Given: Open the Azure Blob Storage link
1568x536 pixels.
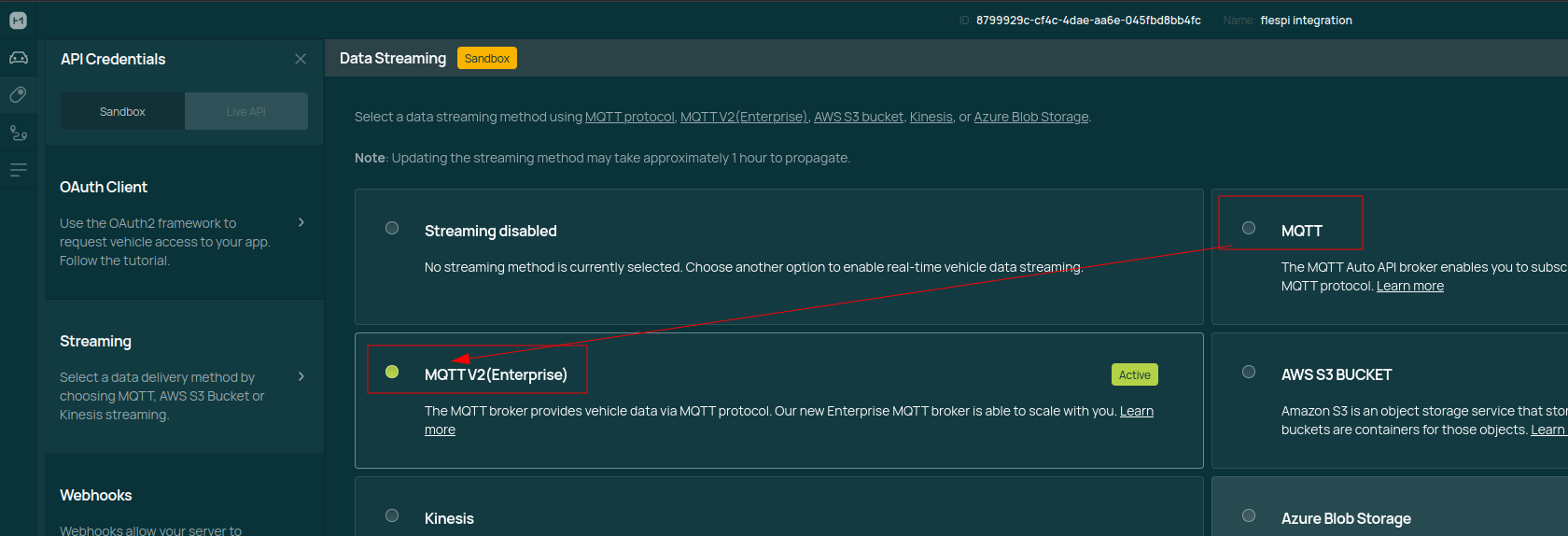Looking at the screenshot, I should point(1030,117).
